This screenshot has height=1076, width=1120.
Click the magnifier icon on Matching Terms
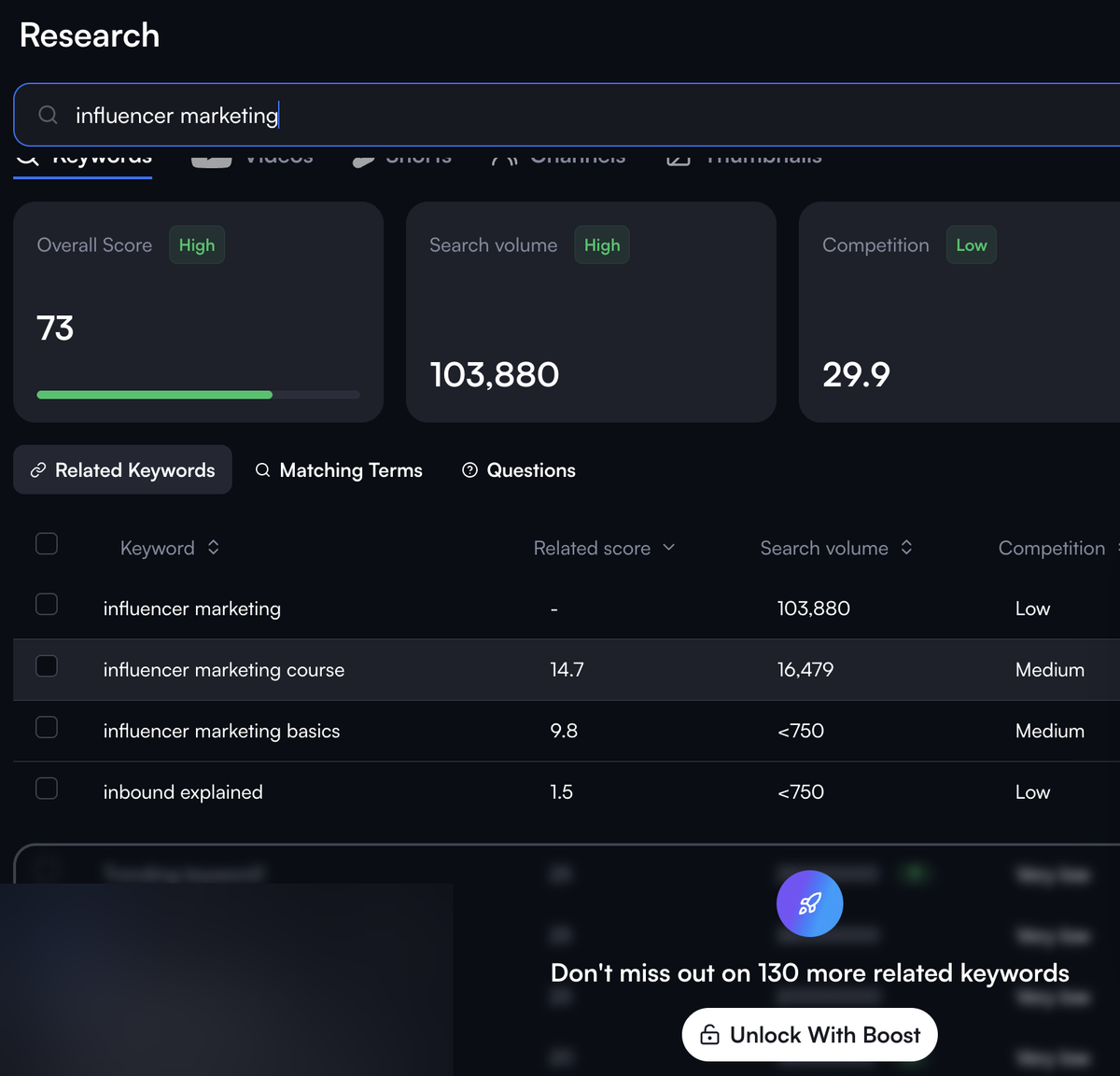click(263, 470)
